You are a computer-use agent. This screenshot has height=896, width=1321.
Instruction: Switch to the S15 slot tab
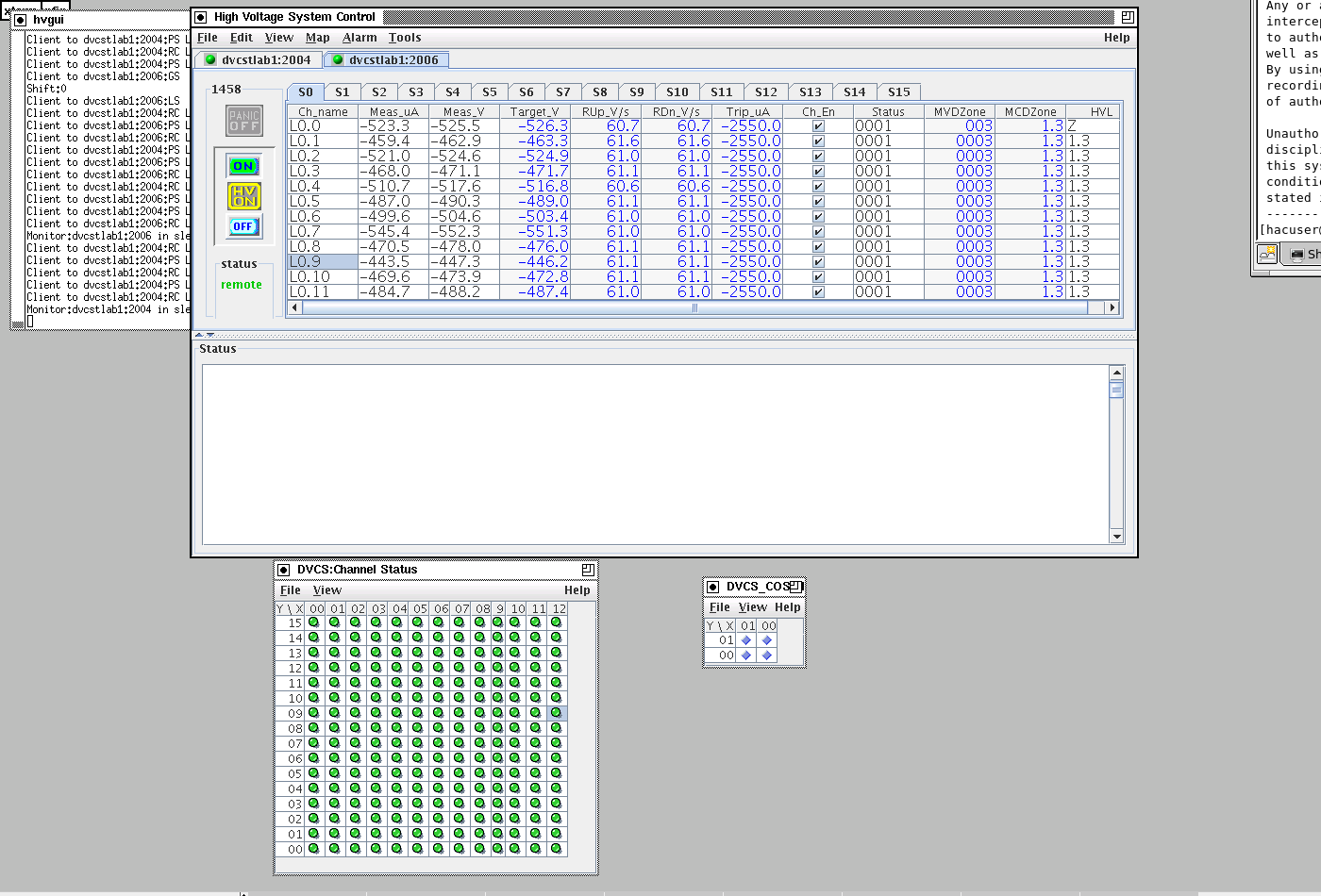click(899, 91)
